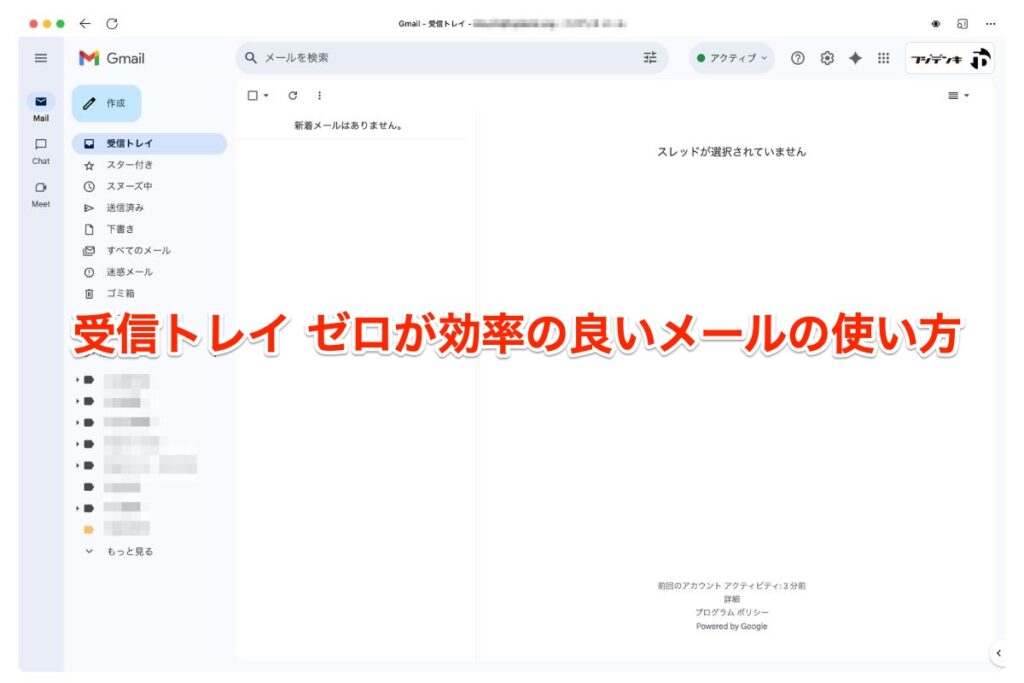Click the clock icon beside スヌーズ中
This screenshot has width=1024, height=683.
pos(89,187)
